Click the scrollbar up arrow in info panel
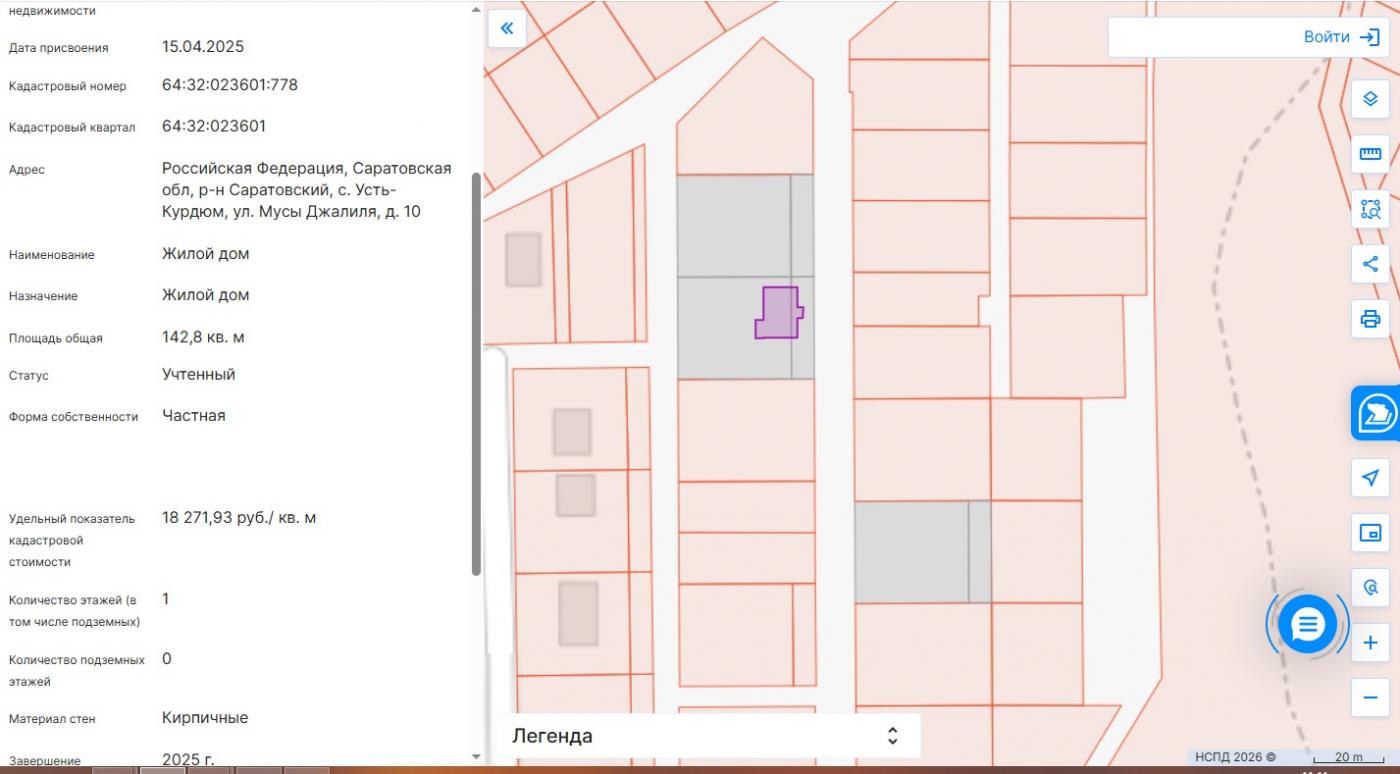Viewport: 1400px width, 774px height. point(476,8)
